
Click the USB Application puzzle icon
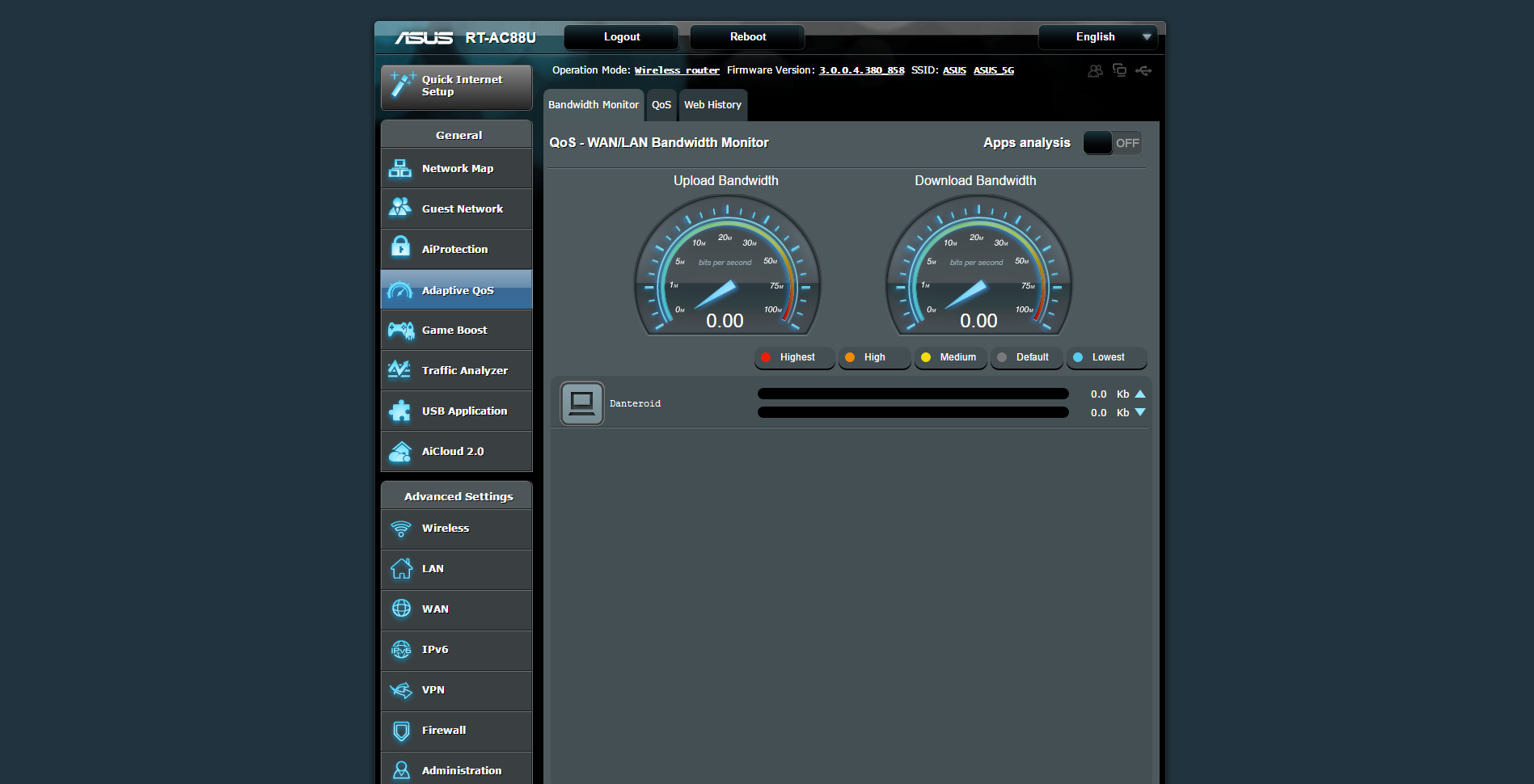click(x=400, y=411)
